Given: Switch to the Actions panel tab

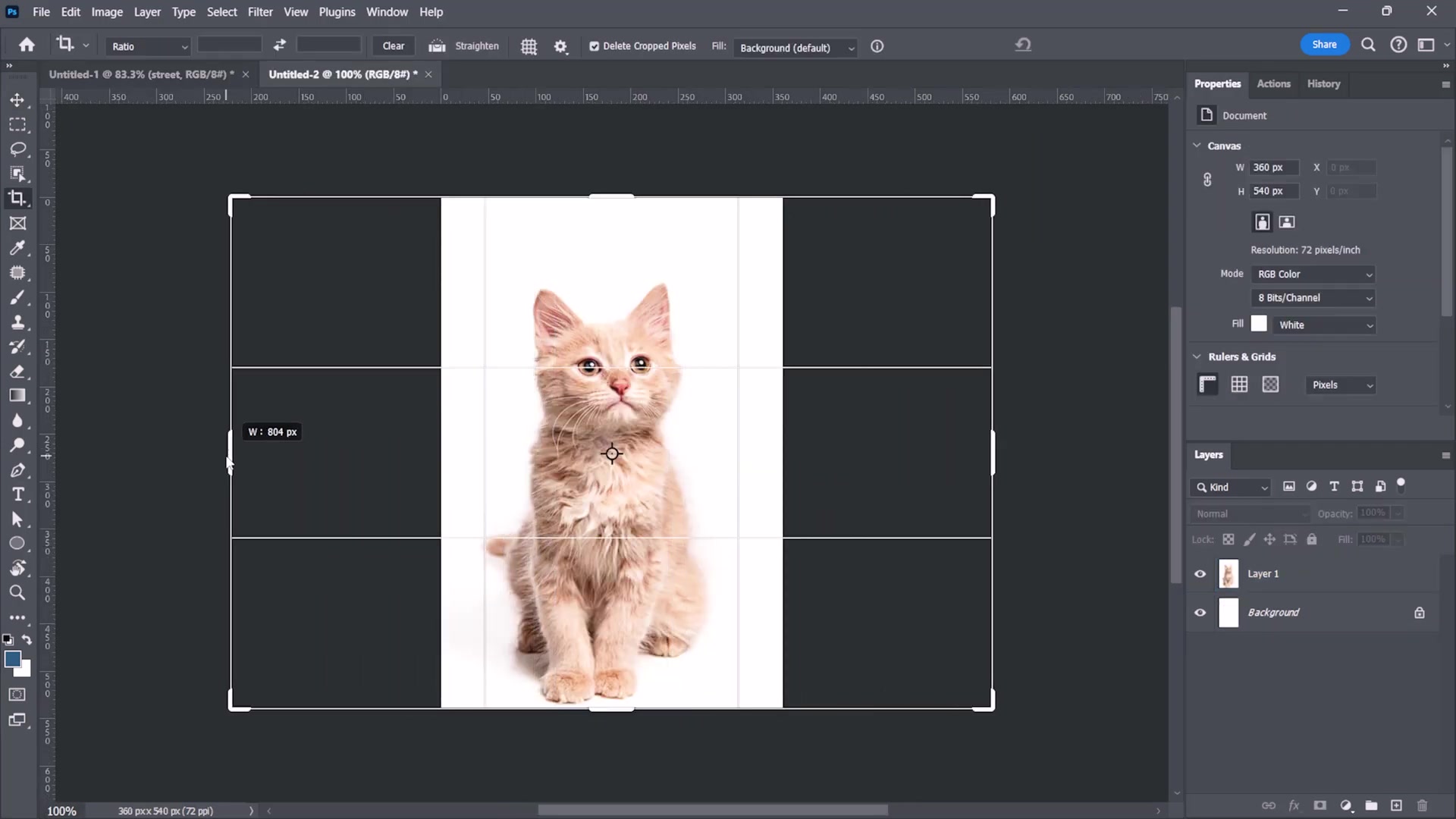Looking at the screenshot, I should point(1273,83).
